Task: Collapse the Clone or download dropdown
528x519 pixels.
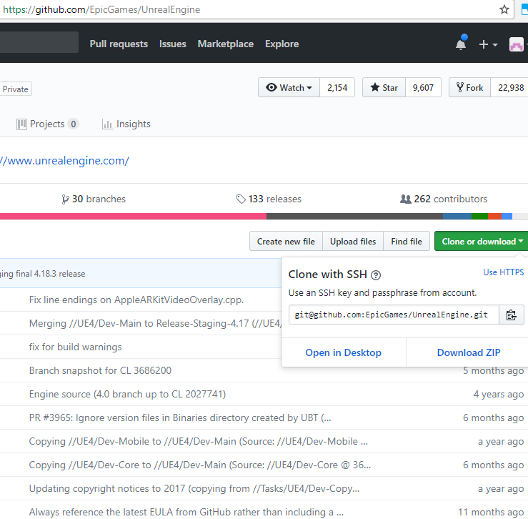Action: 482,241
